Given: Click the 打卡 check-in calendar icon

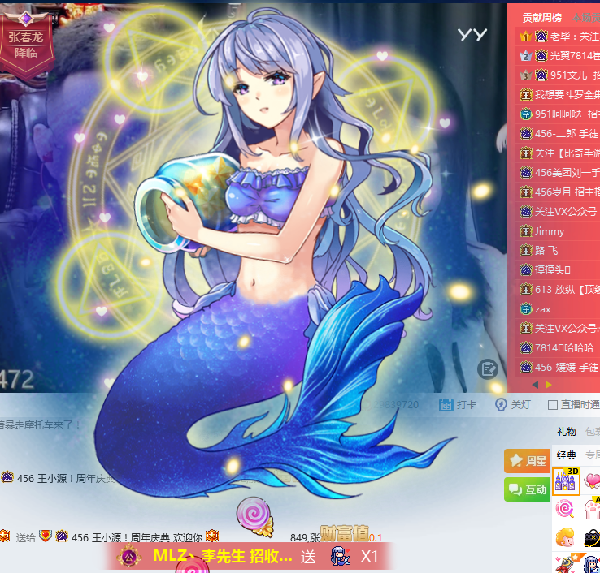Looking at the screenshot, I should pos(446,404).
